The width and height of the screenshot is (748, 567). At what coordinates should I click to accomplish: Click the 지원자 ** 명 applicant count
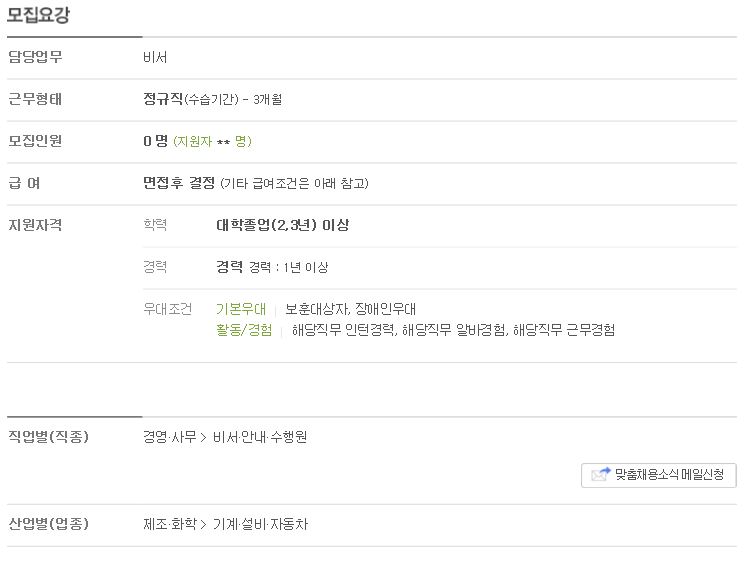212,142
